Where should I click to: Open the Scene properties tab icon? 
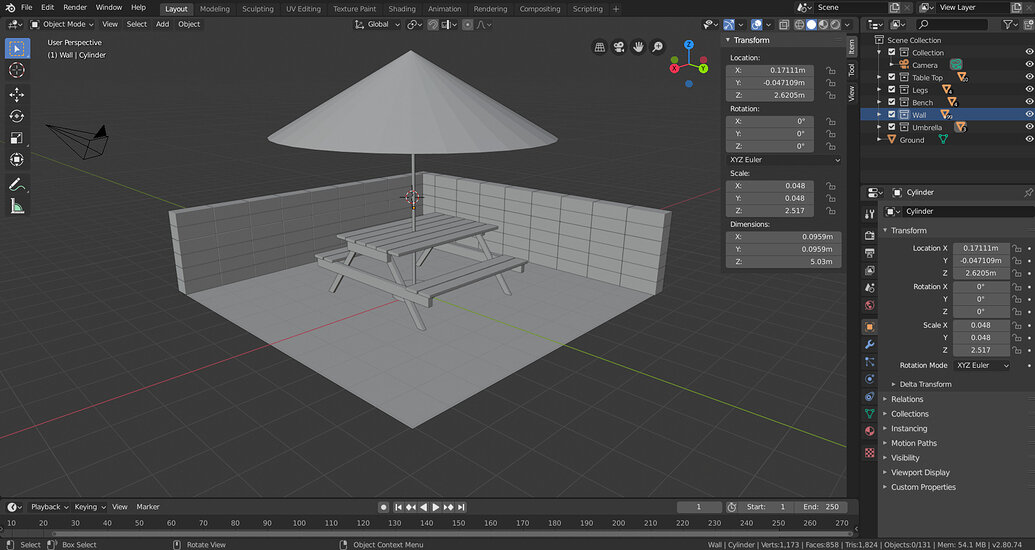pyautogui.click(x=869, y=288)
